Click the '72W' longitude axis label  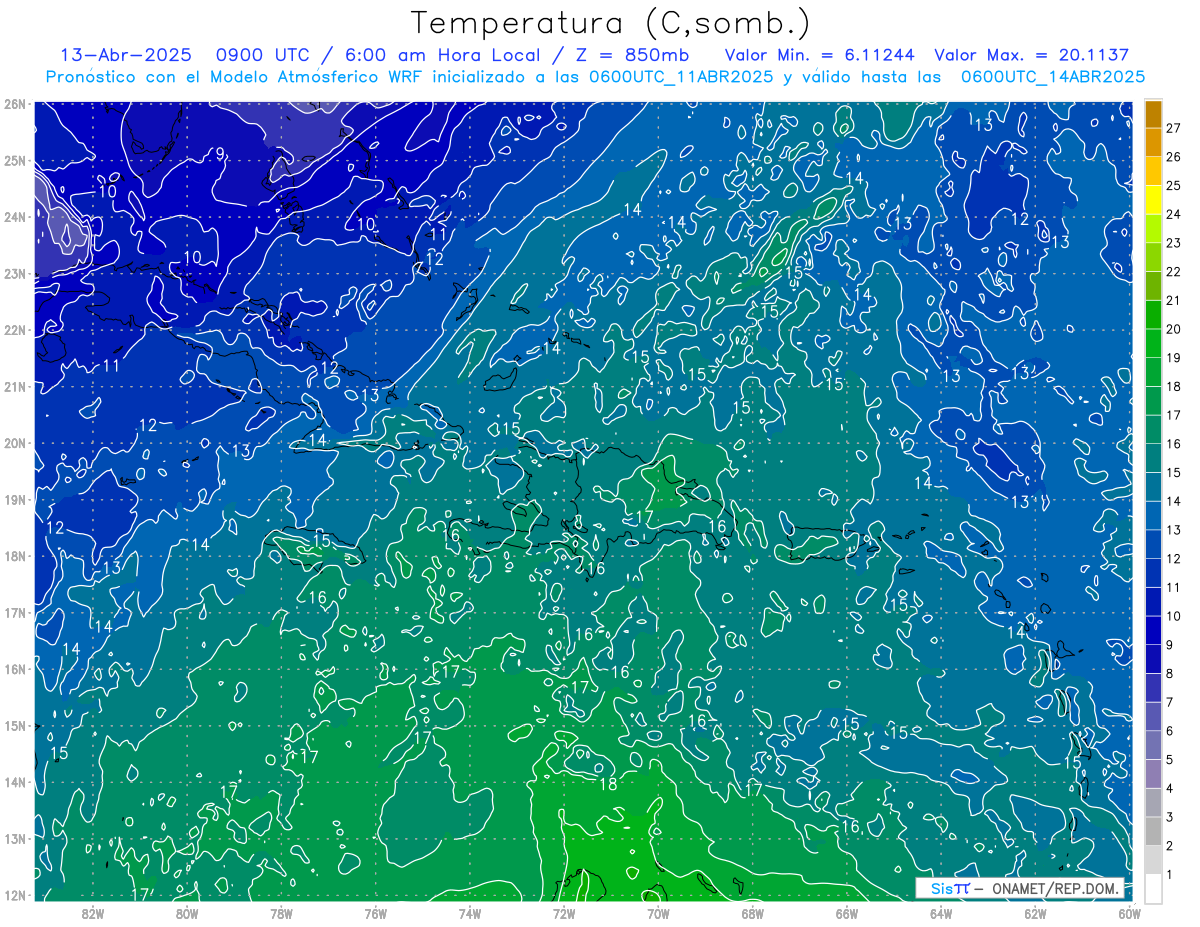coord(564,912)
